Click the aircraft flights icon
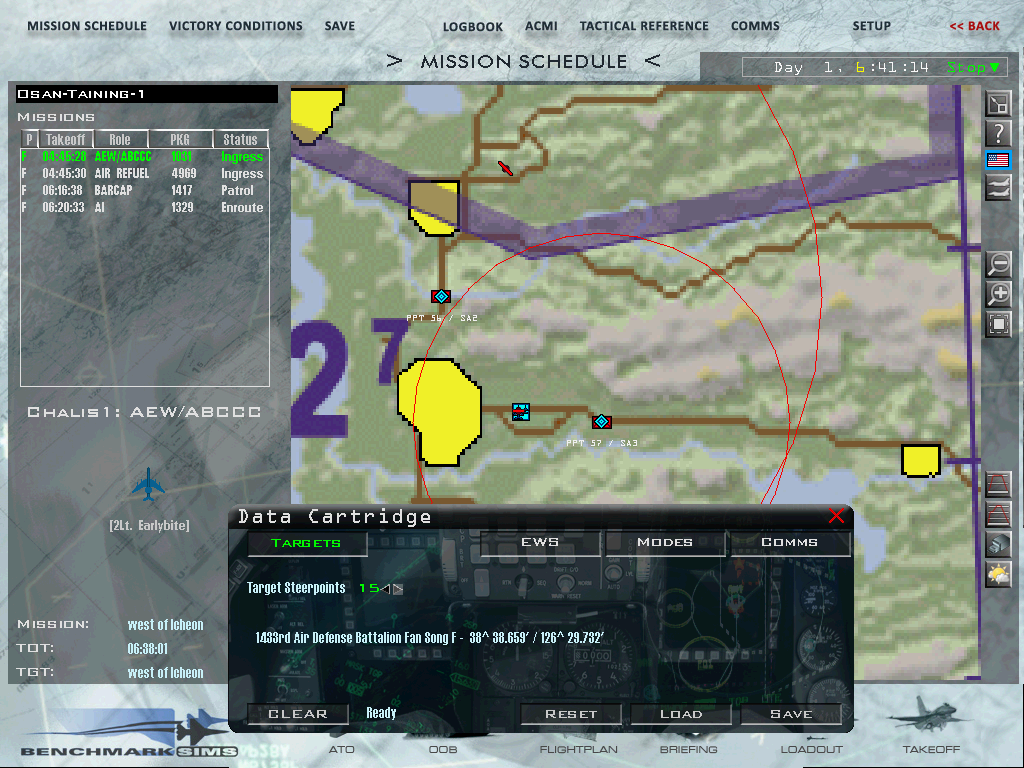This screenshot has height=768, width=1024. (998, 186)
